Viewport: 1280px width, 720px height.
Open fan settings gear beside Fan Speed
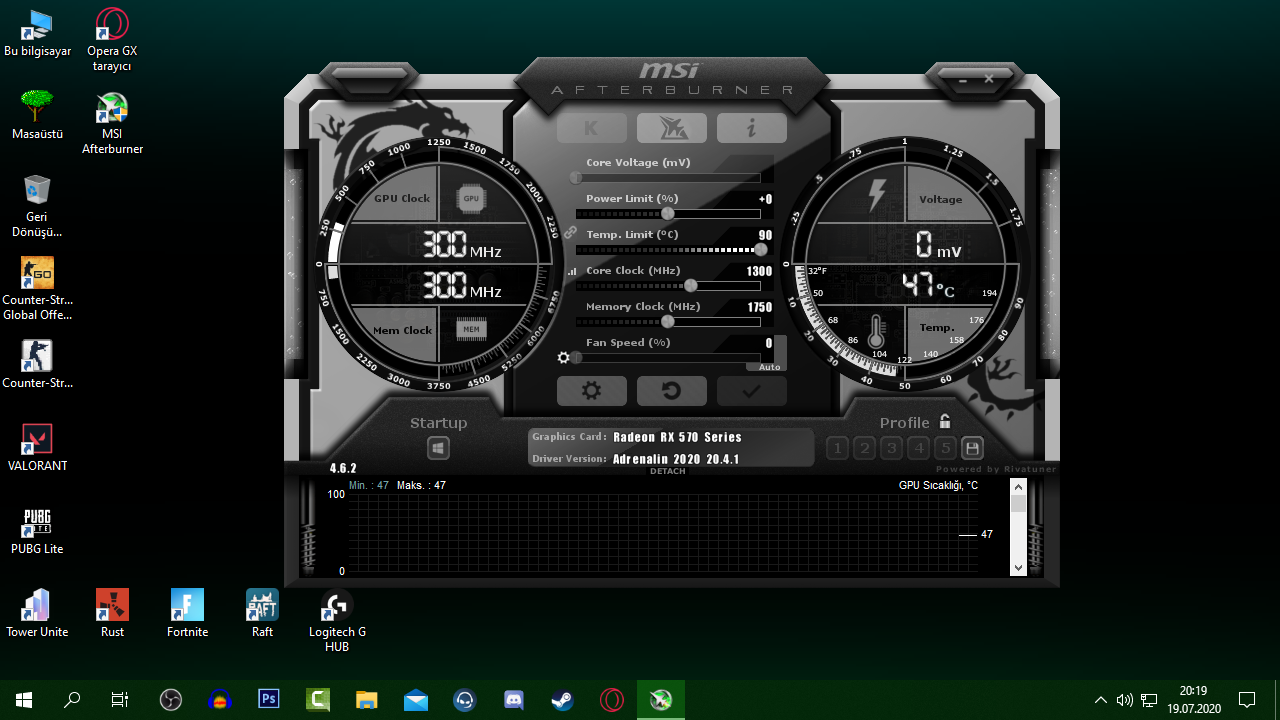564,358
